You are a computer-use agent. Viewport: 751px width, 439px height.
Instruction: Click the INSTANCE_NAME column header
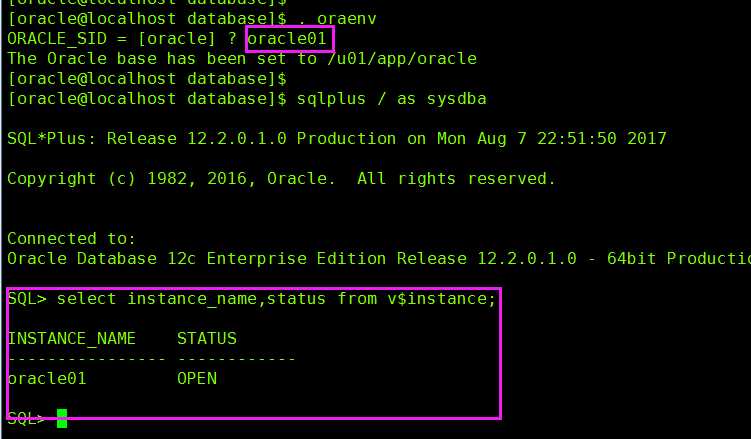tap(72, 338)
